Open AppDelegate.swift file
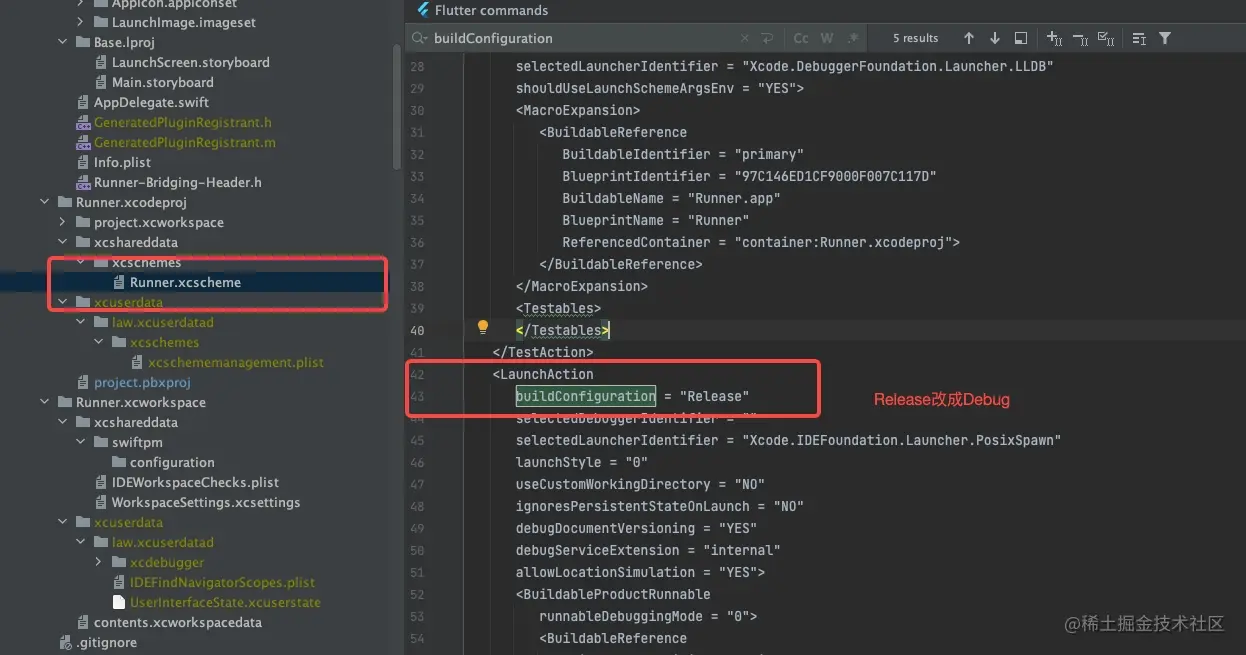 pos(151,102)
